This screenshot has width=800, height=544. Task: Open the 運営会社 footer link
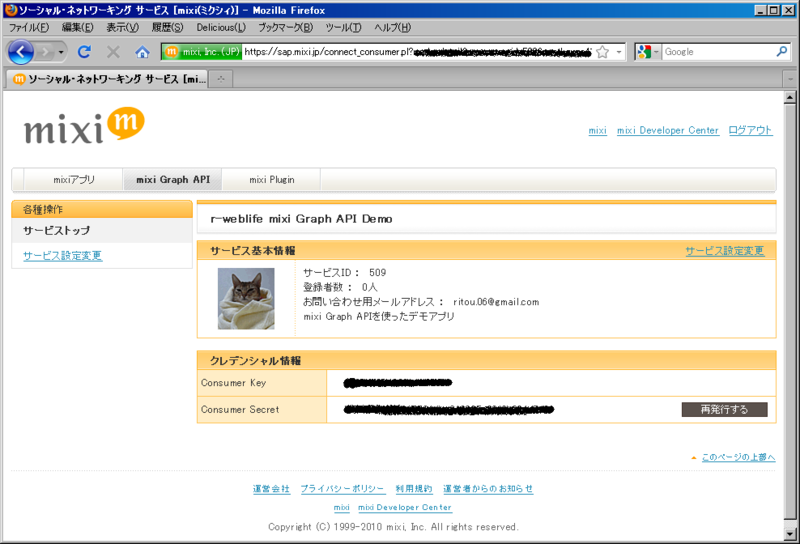(x=271, y=489)
